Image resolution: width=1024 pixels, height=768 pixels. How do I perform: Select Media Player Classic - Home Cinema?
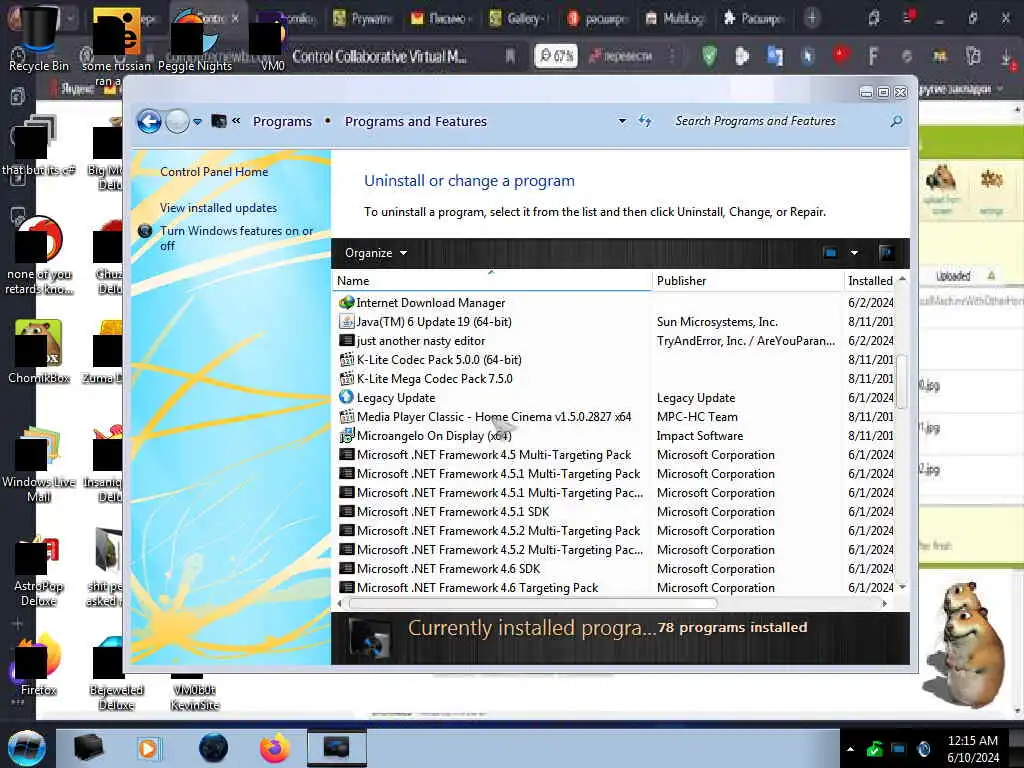tap(494, 417)
